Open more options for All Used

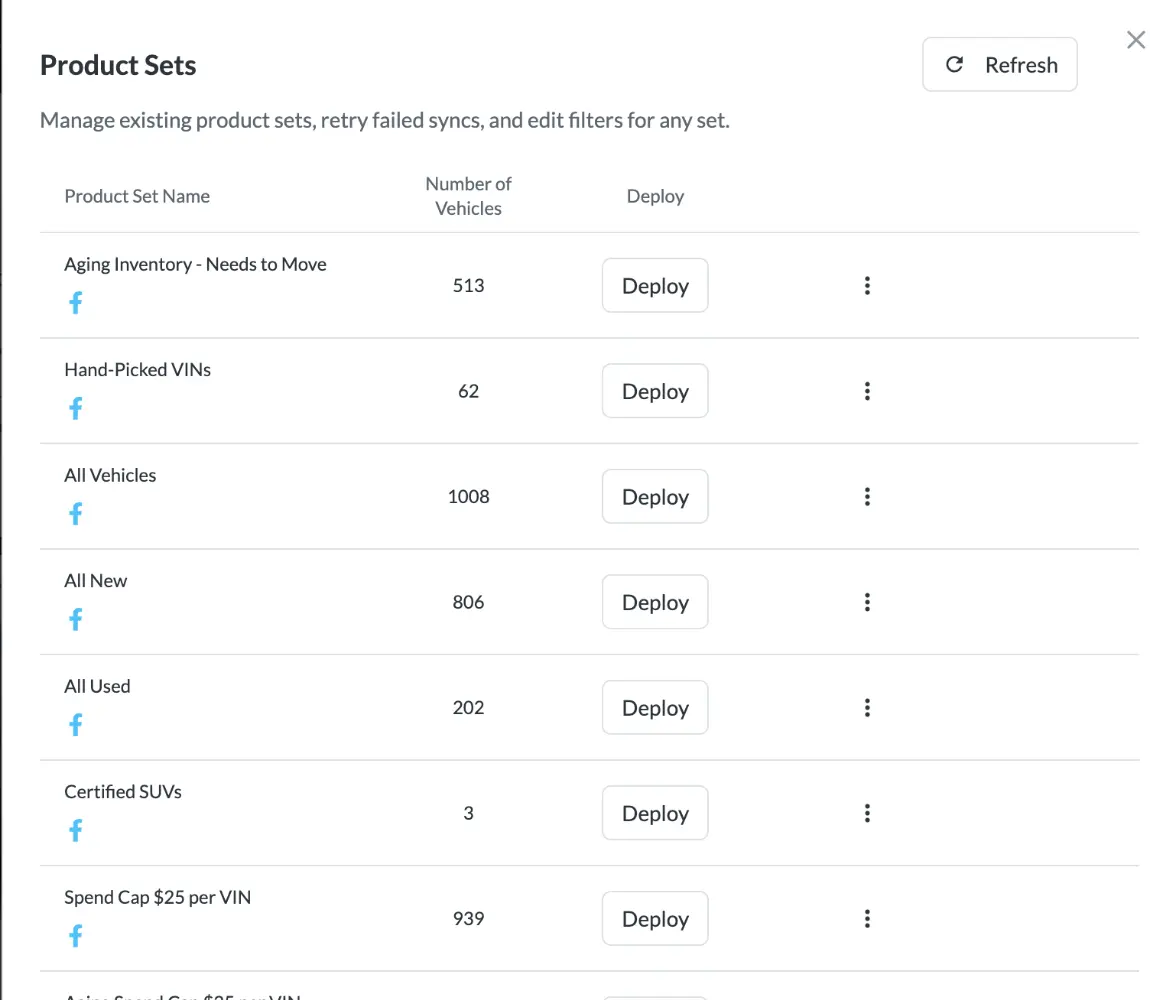pyautogui.click(x=867, y=708)
